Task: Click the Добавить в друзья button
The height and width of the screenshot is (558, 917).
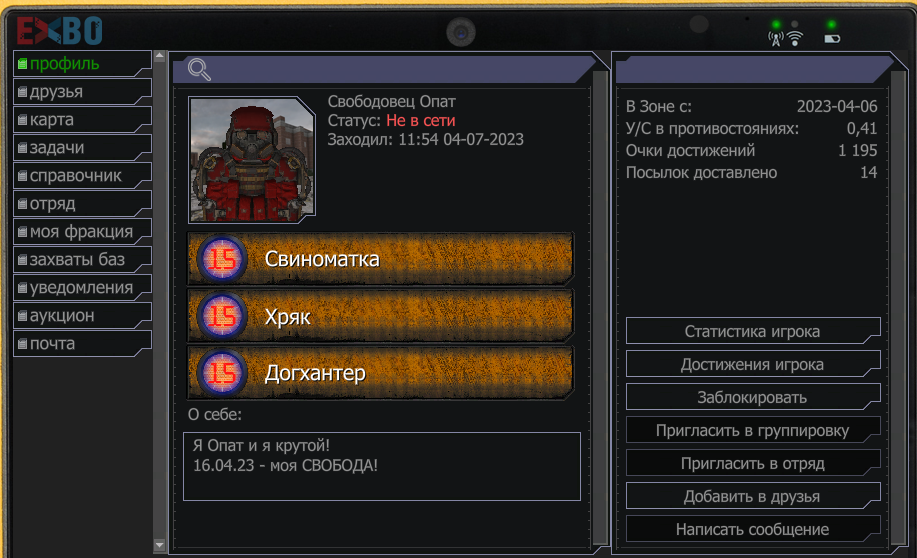Action: click(753, 497)
